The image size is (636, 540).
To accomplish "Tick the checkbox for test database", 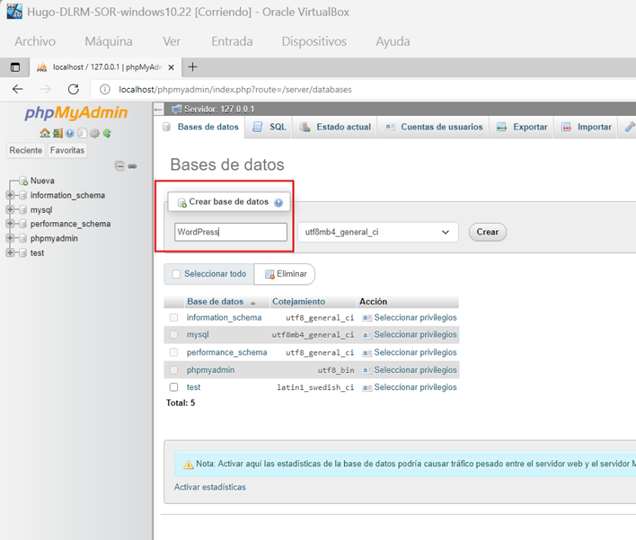I will 174,387.
